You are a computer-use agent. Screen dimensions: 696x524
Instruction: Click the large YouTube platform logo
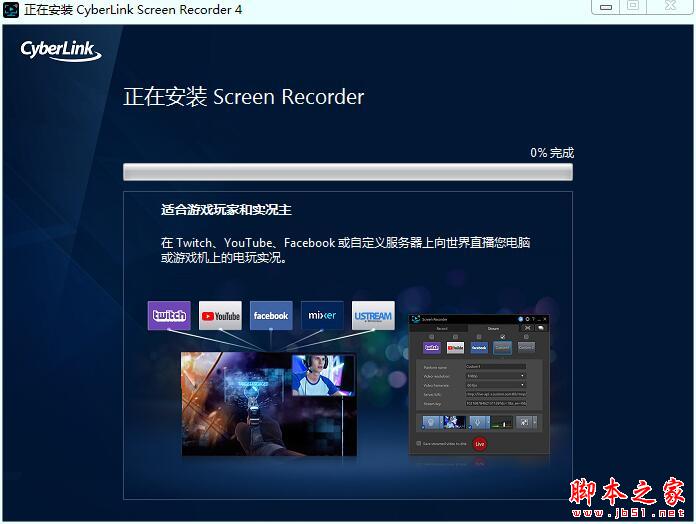[221, 315]
